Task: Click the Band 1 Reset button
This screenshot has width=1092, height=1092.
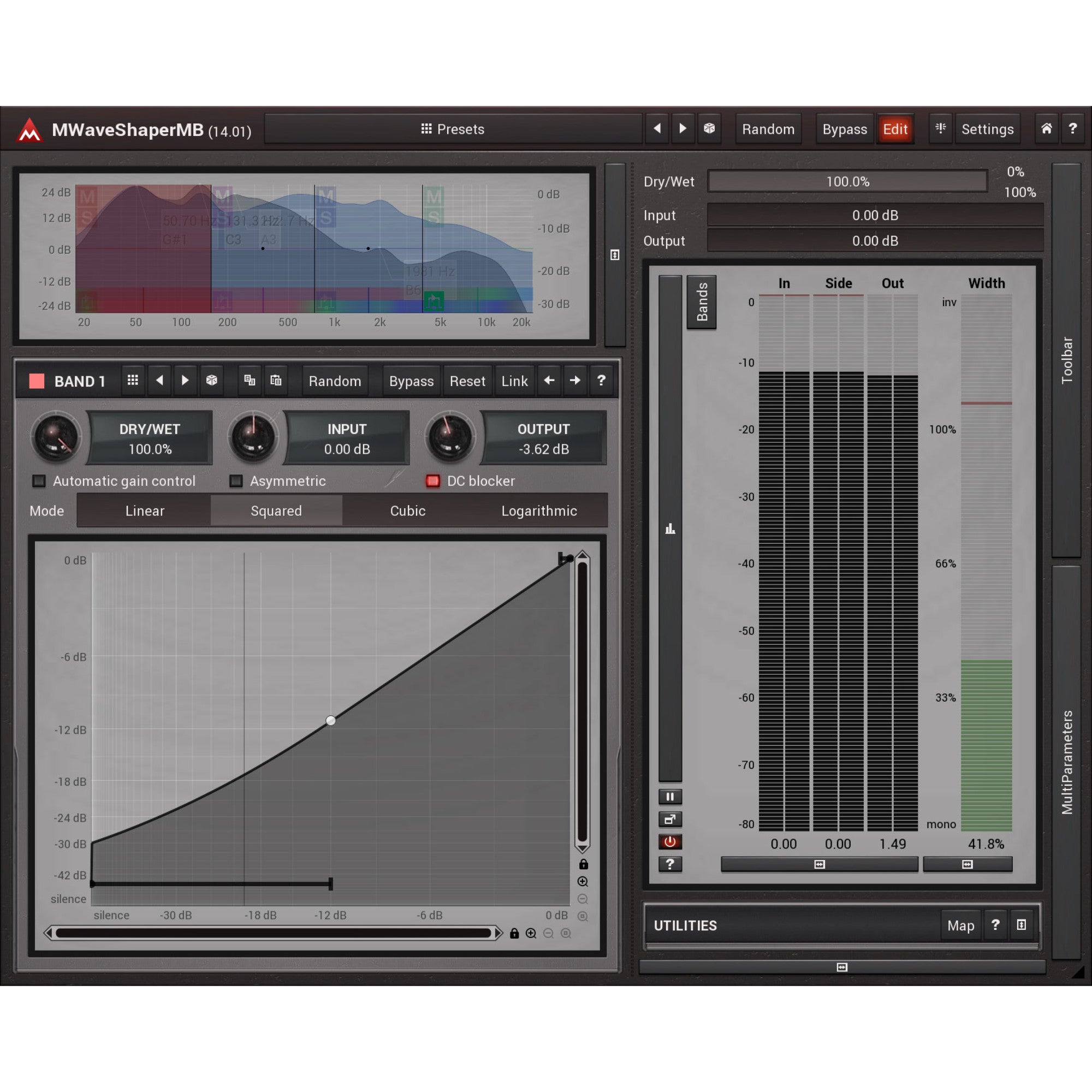Action: tap(467, 381)
